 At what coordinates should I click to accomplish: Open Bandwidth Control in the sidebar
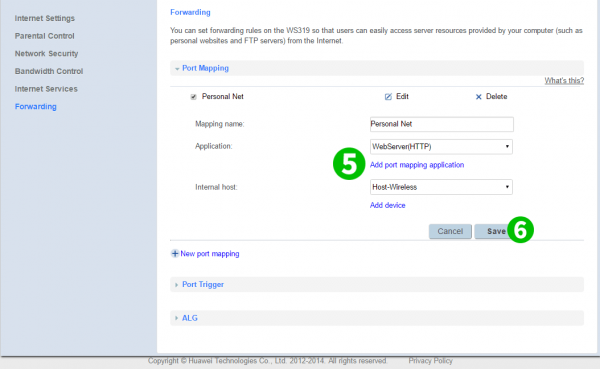(x=49, y=71)
